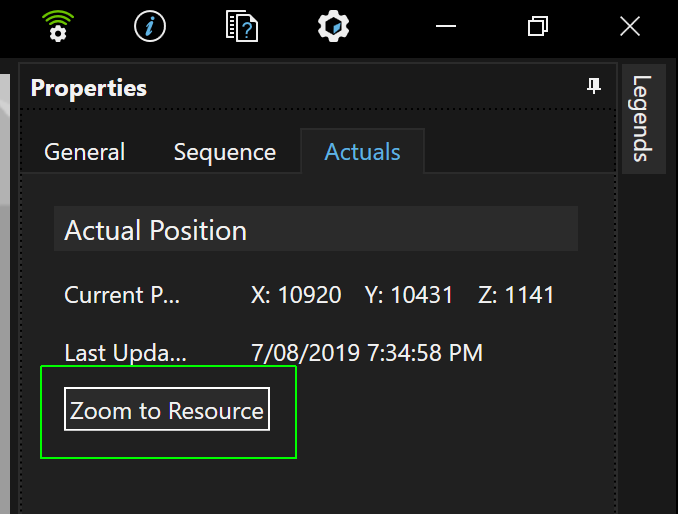Screen dimensions: 678x514
Task: Click the last updated timestamp value
Action: coord(367,353)
